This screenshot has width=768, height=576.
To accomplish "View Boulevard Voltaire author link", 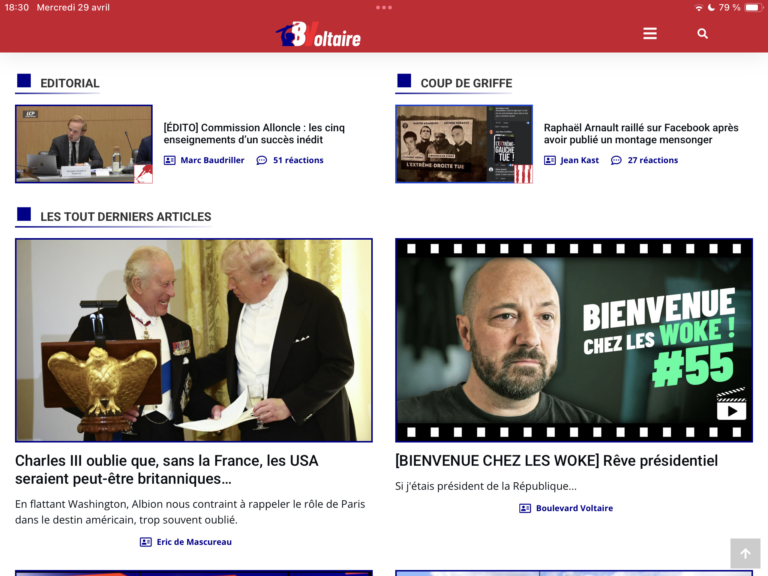I will [573, 508].
